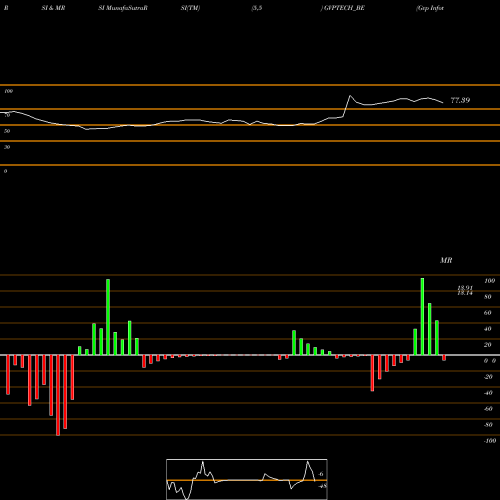
Task: Click the 18.91 value in MR panel
Action: point(465,288)
